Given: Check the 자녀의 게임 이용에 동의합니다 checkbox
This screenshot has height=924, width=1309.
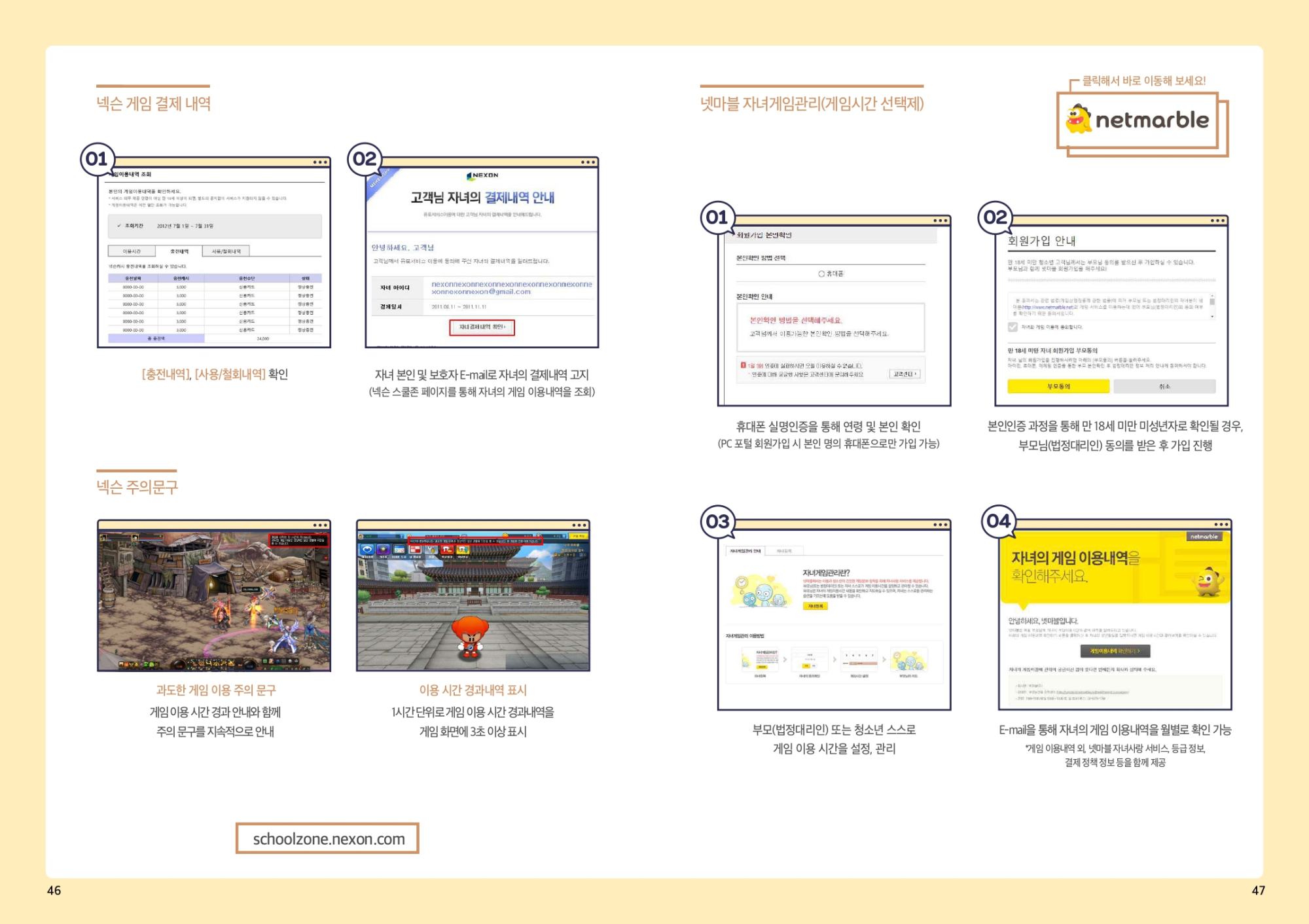Looking at the screenshot, I should click(x=1013, y=327).
